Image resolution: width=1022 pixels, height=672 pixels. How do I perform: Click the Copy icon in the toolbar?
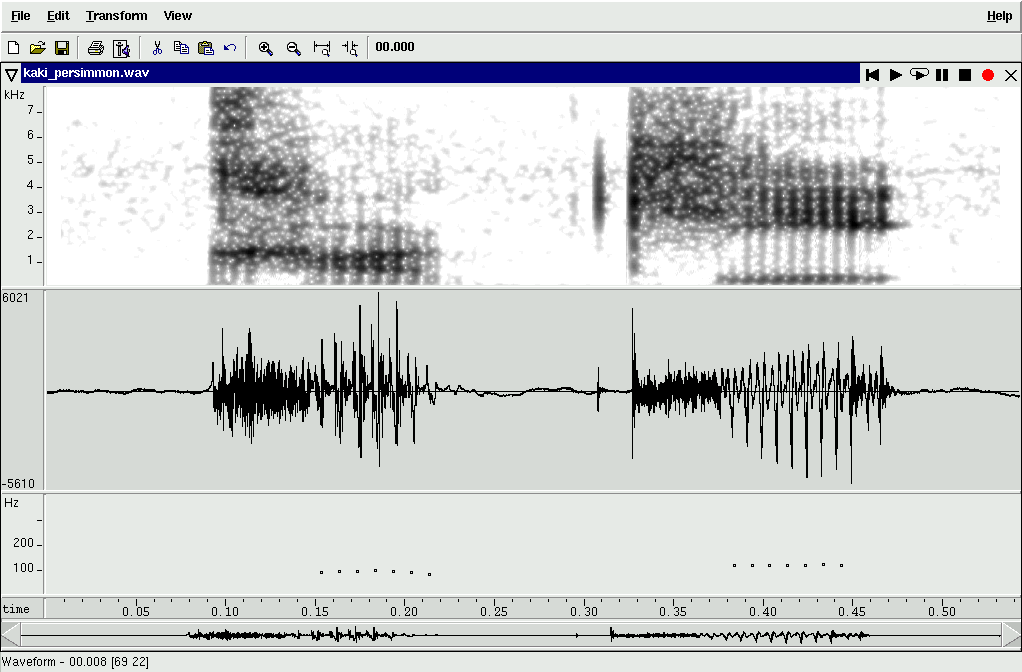pos(181,47)
